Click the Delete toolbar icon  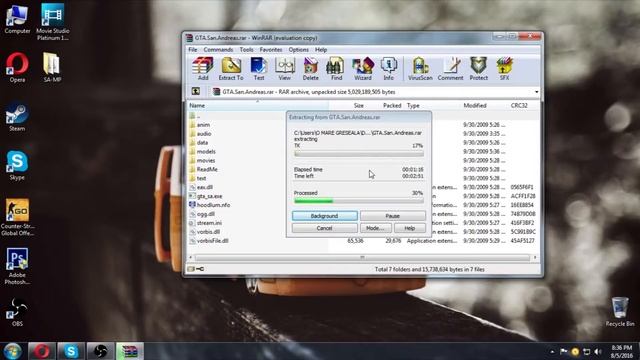pos(311,69)
